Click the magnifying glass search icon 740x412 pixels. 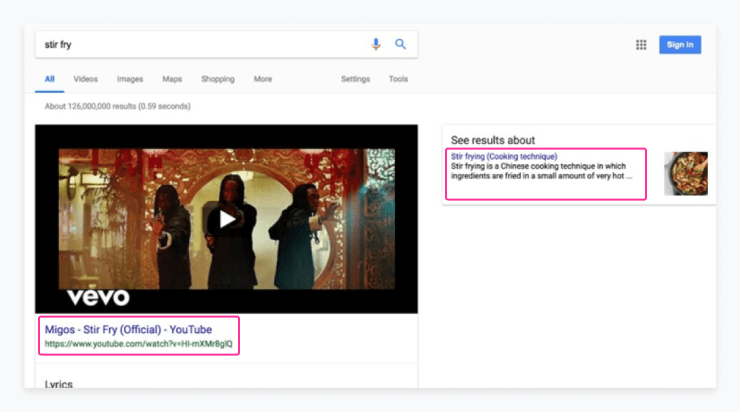[x=400, y=44]
